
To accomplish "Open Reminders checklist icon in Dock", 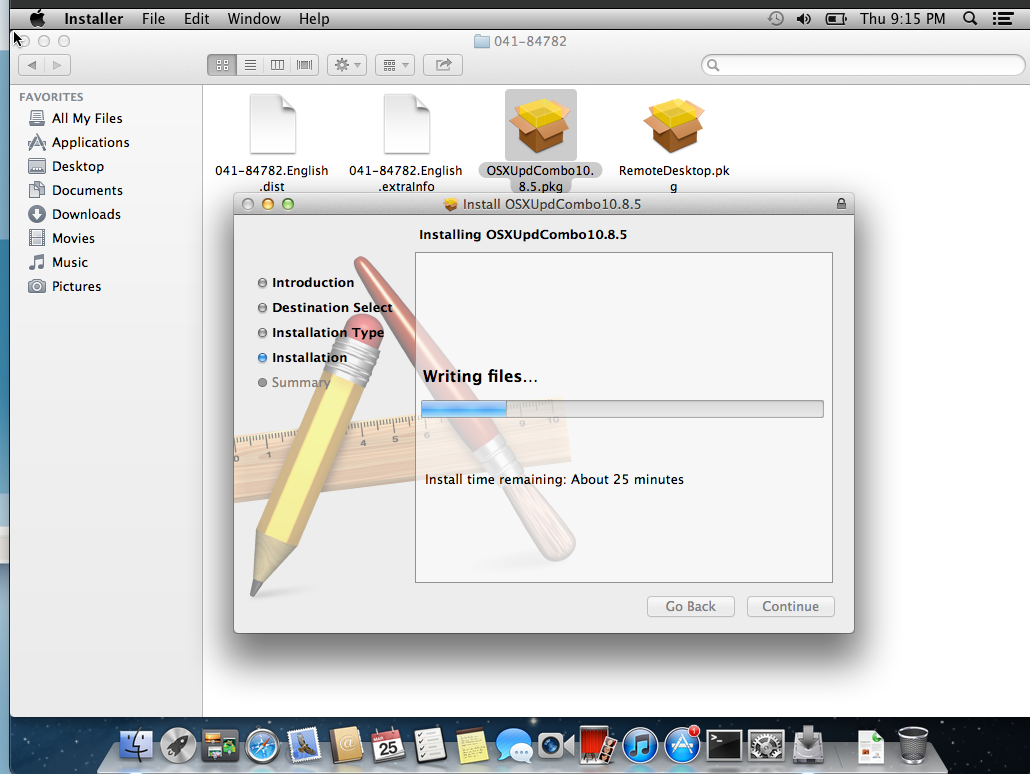I will click(x=430, y=746).
